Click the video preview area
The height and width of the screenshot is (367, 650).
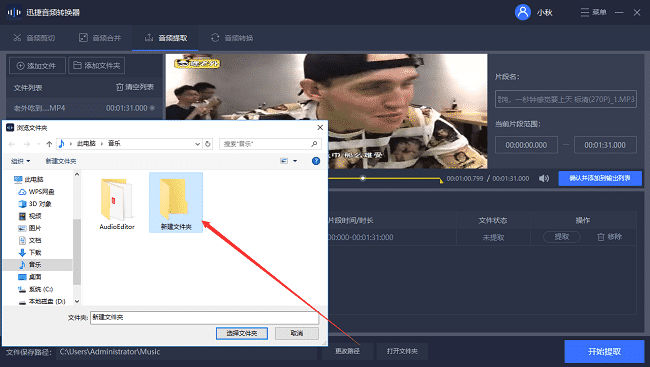tap(326, 111)
